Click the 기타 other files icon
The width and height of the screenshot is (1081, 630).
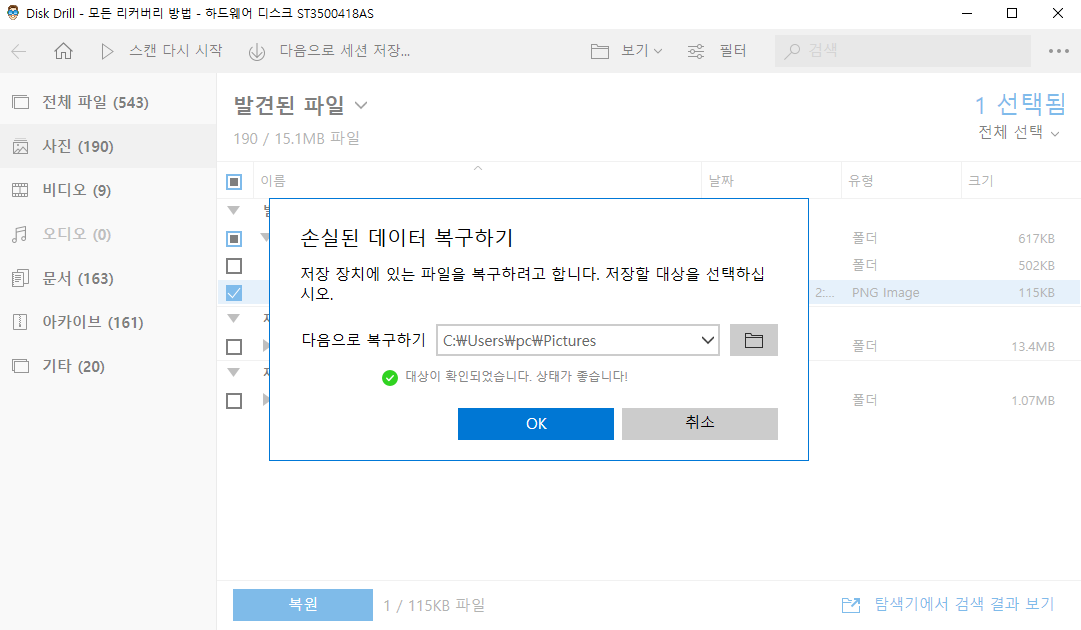[21, 366]
